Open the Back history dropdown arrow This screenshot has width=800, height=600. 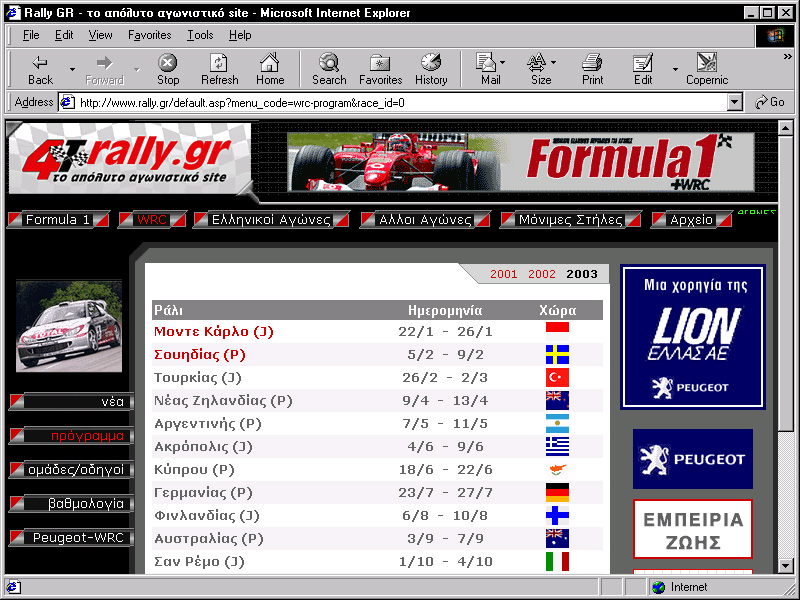[x=72, y=70]
